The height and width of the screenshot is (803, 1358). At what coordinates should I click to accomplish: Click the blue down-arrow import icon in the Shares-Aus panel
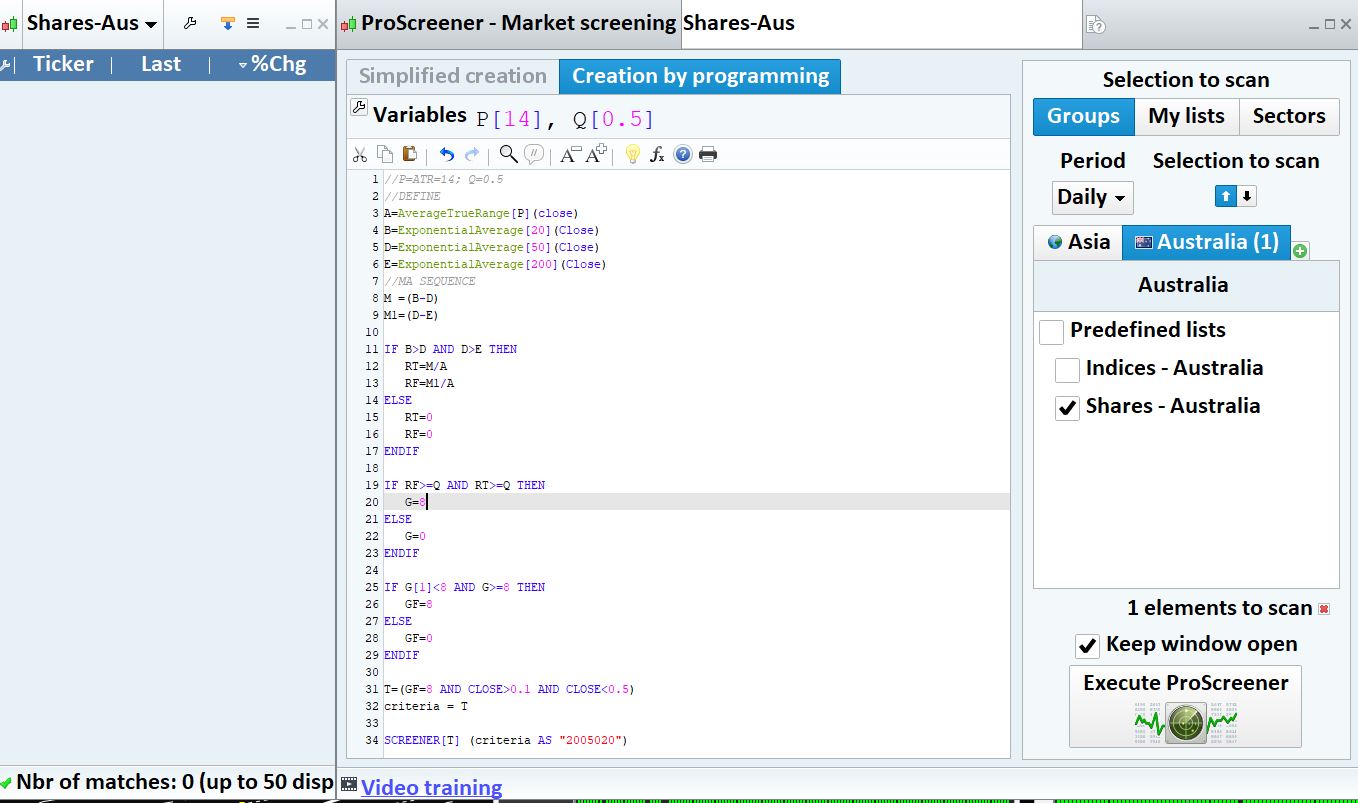(x=227, y=23)
